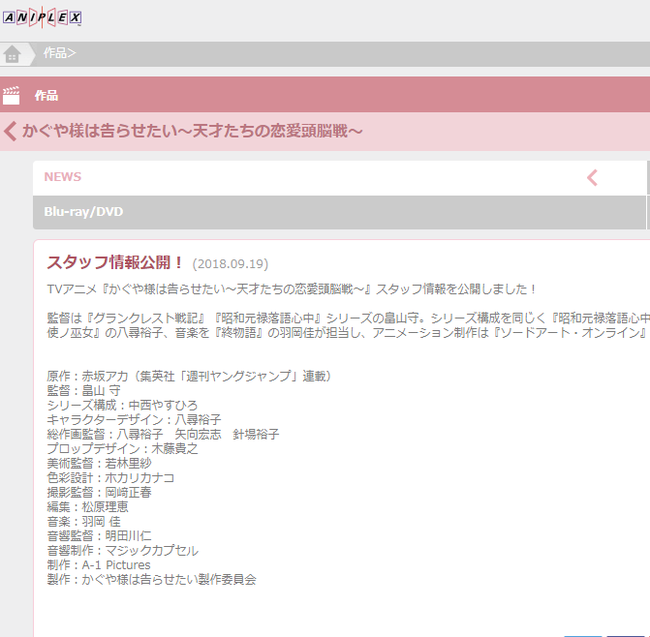Select the キャラクターデザイン：八尋裕子 line
The width and height of the screenshot is (650, 637).
134,420
